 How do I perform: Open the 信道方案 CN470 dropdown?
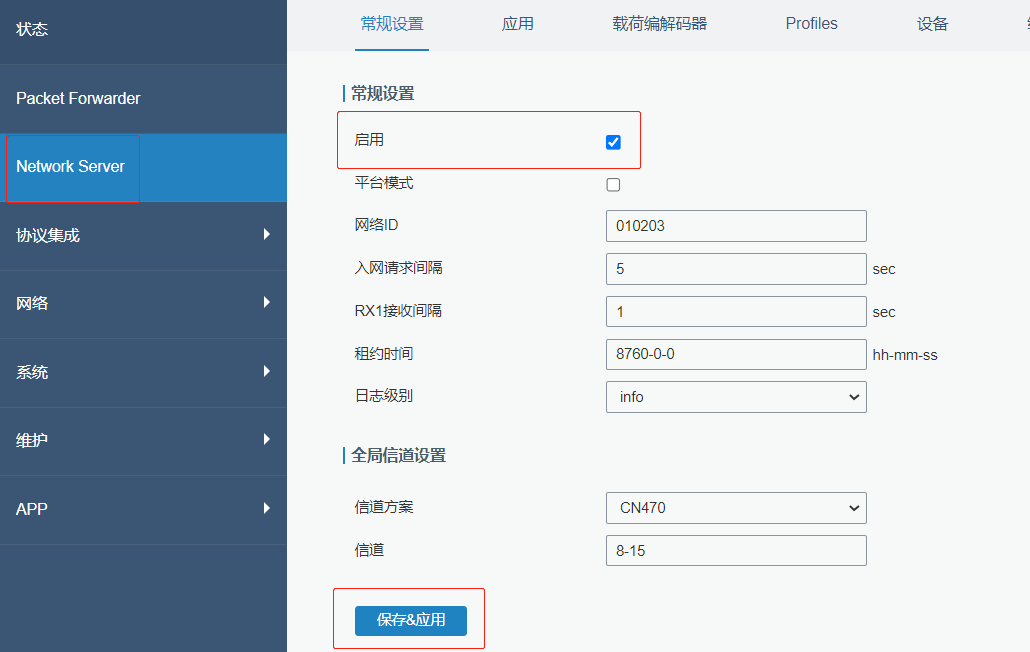tap(736, 508)
